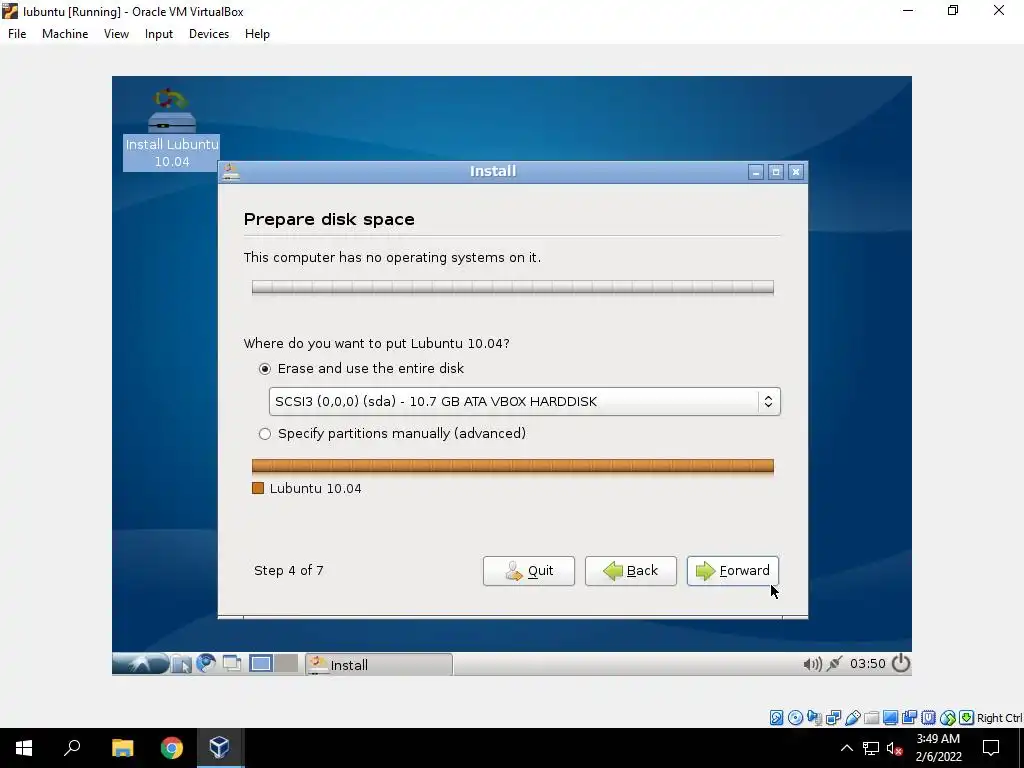This screenshot has width=1024, height=768.
Task: Open the Machine menu
Action: [x=65, y=34]
